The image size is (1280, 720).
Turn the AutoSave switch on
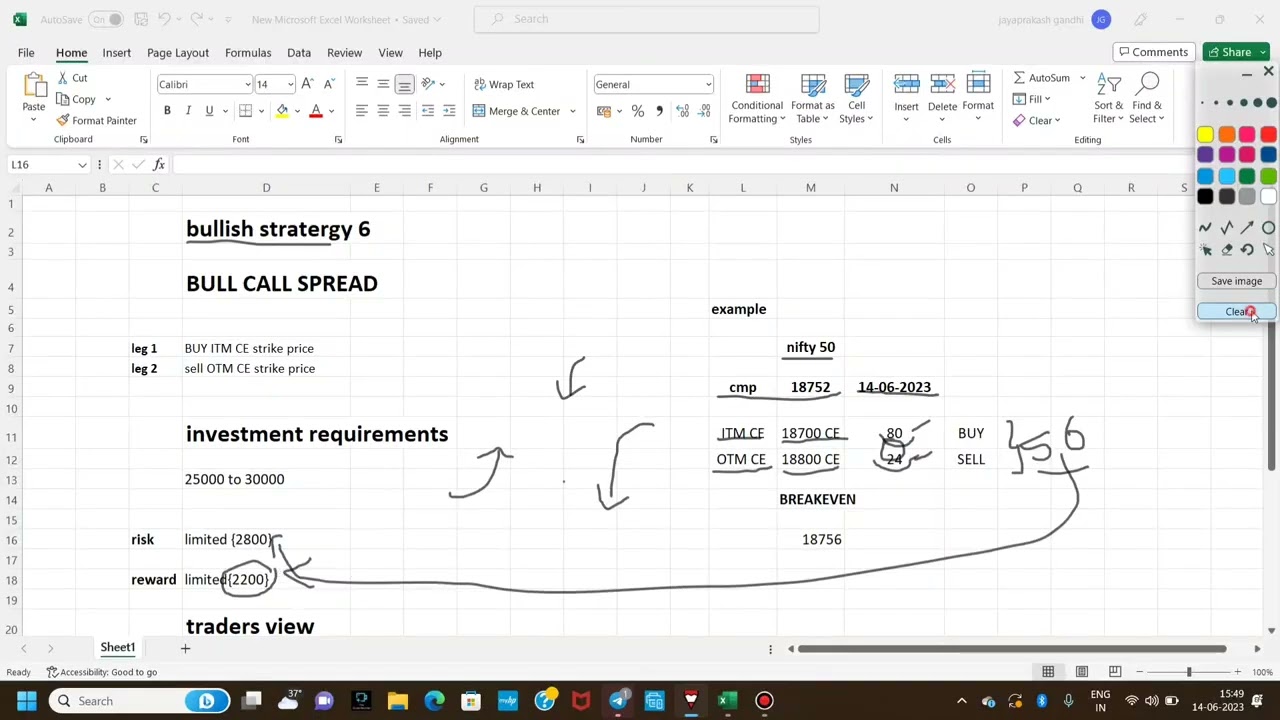(105, 19)
